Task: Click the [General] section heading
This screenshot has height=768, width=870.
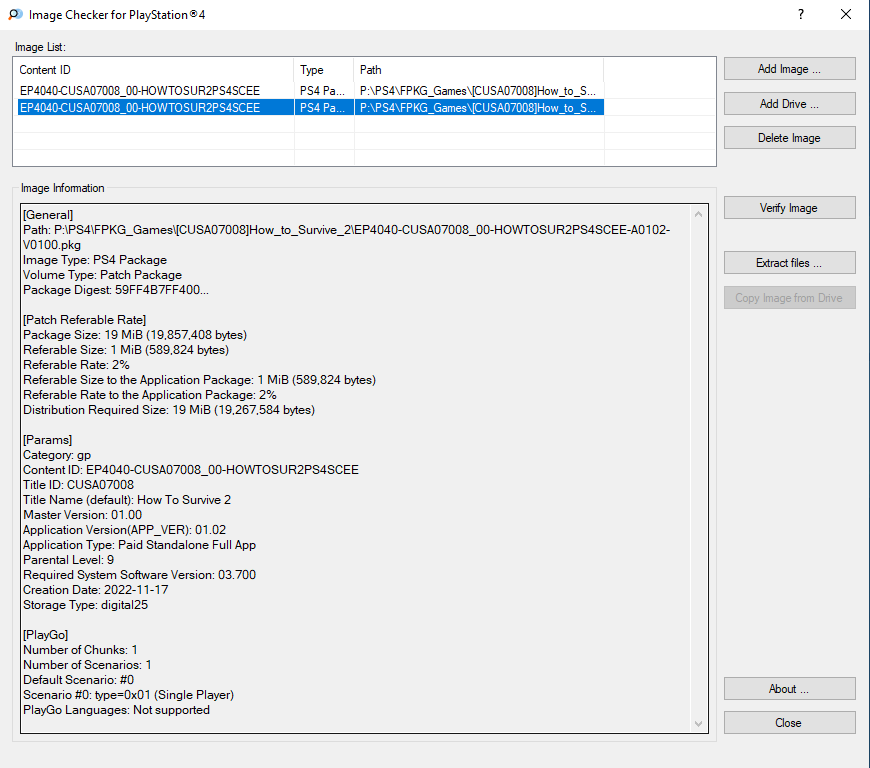Action: (x=48, y=215)
